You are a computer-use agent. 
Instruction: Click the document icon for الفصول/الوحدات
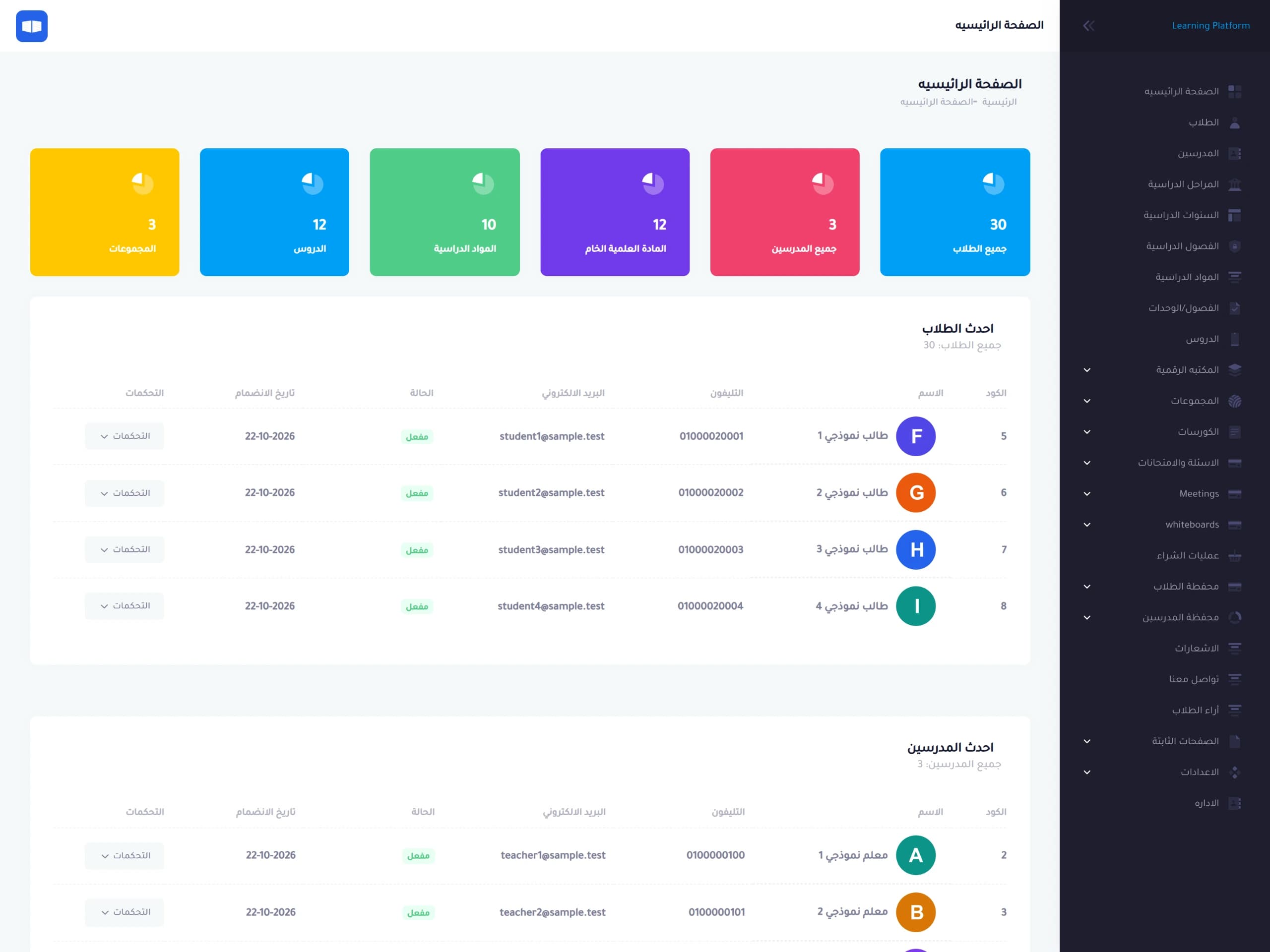click(x=1234, y=308)
